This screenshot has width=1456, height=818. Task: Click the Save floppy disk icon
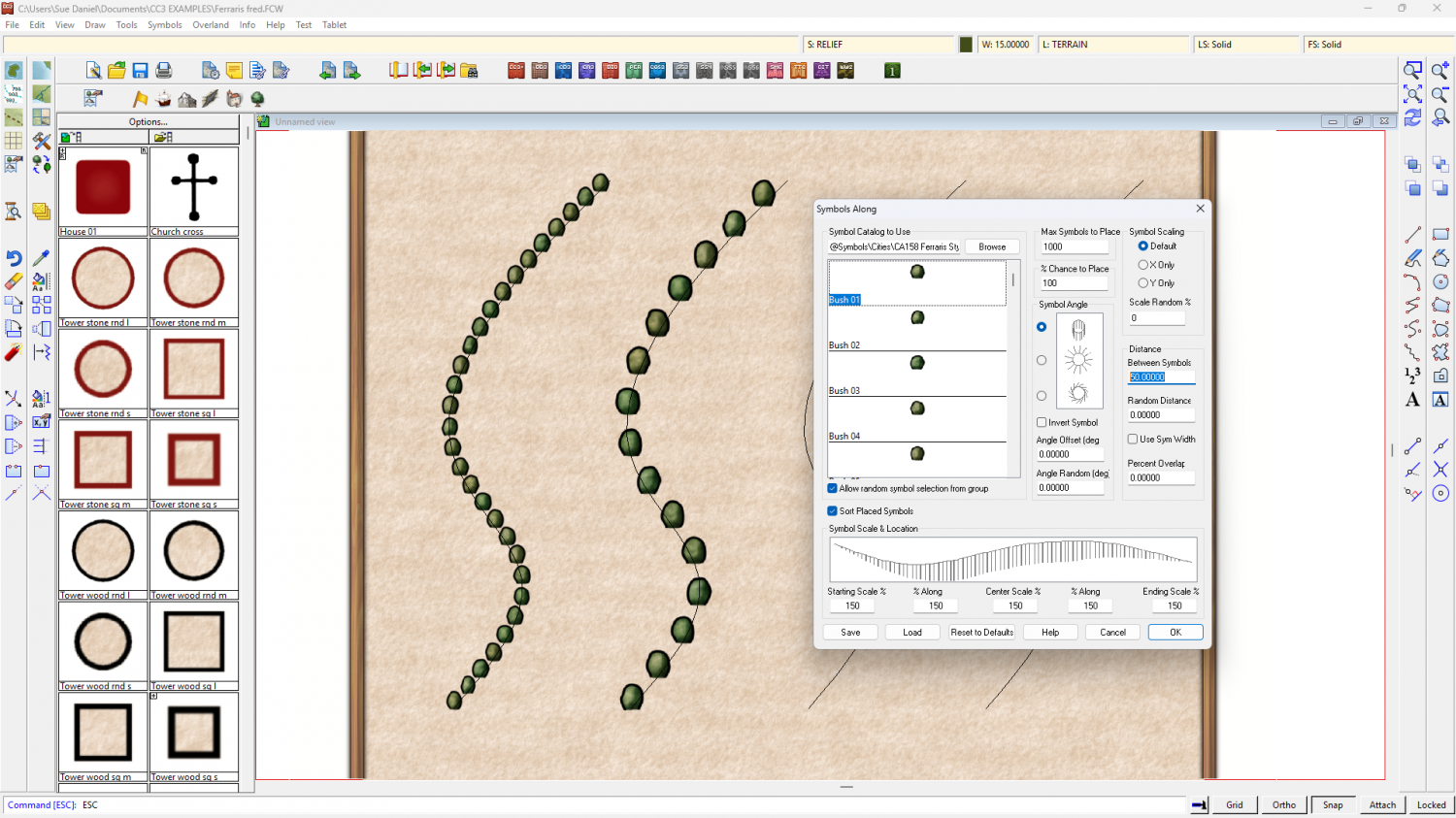(x=140, y=71)
